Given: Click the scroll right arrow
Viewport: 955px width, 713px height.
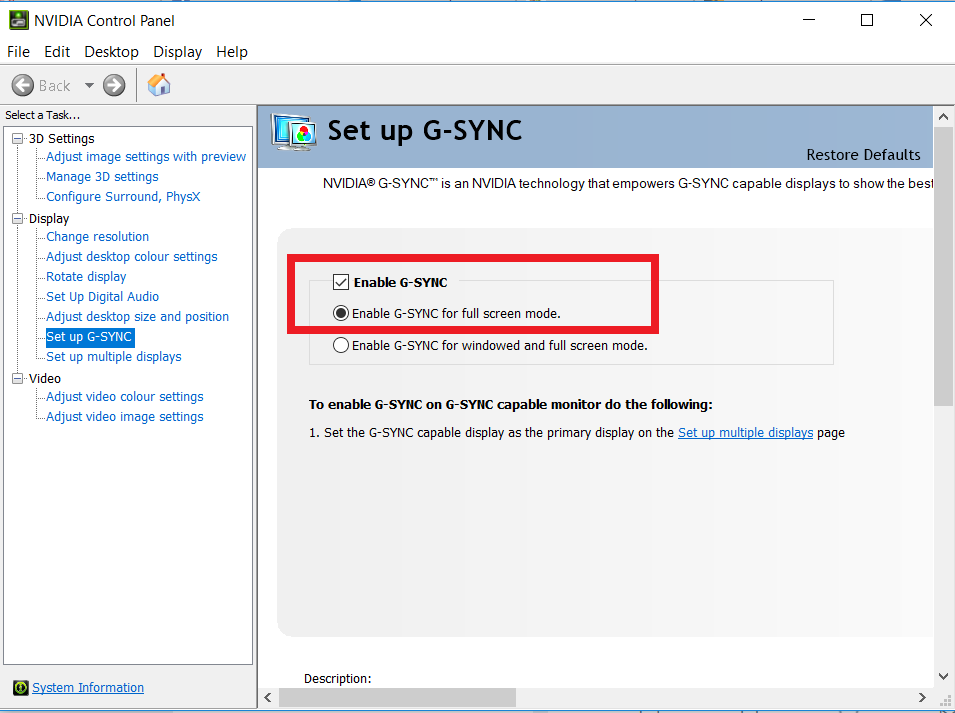Looking at the screenshot, I should point(922,698).
